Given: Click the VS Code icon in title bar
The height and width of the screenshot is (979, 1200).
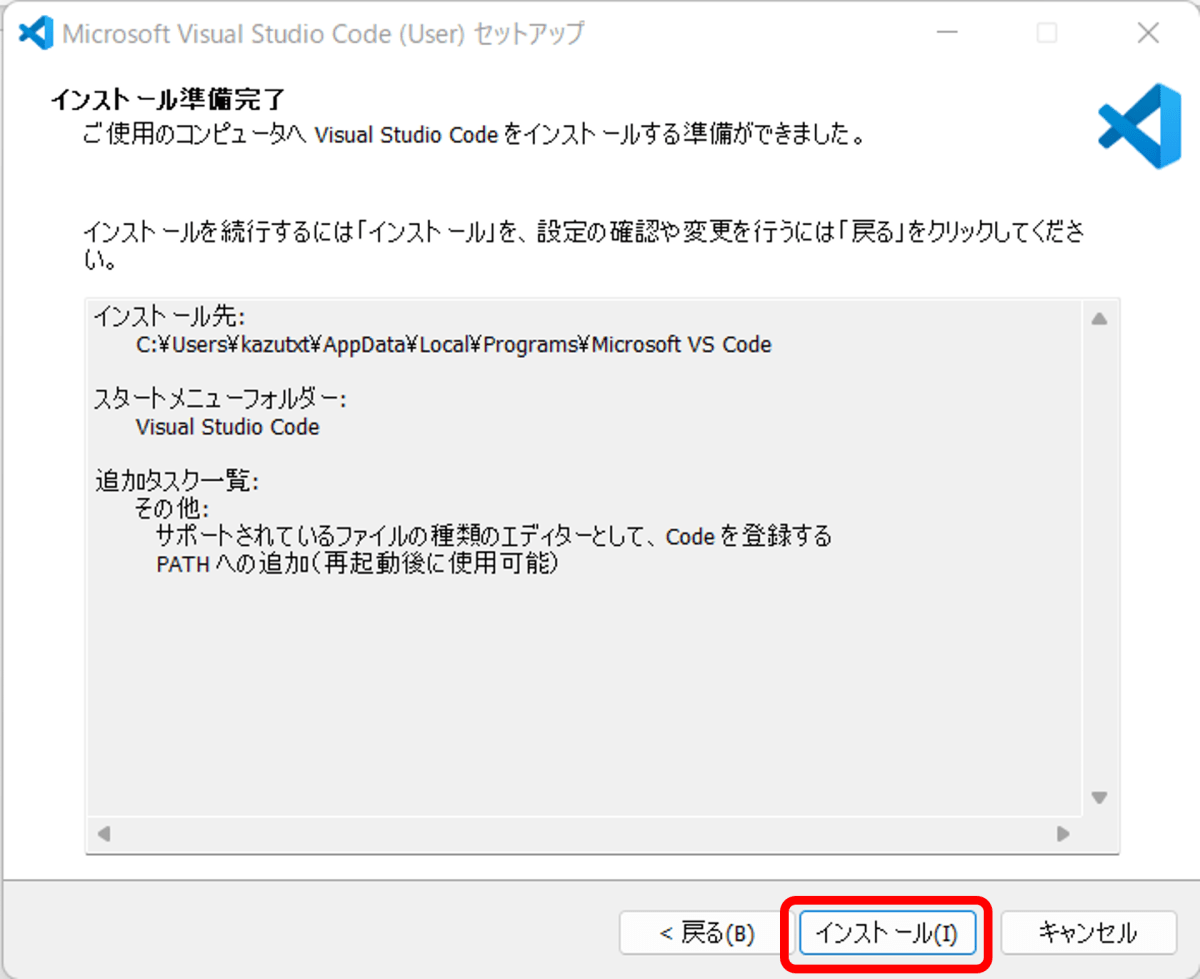Looking at the screenshot, I should (x=36, y=34).
